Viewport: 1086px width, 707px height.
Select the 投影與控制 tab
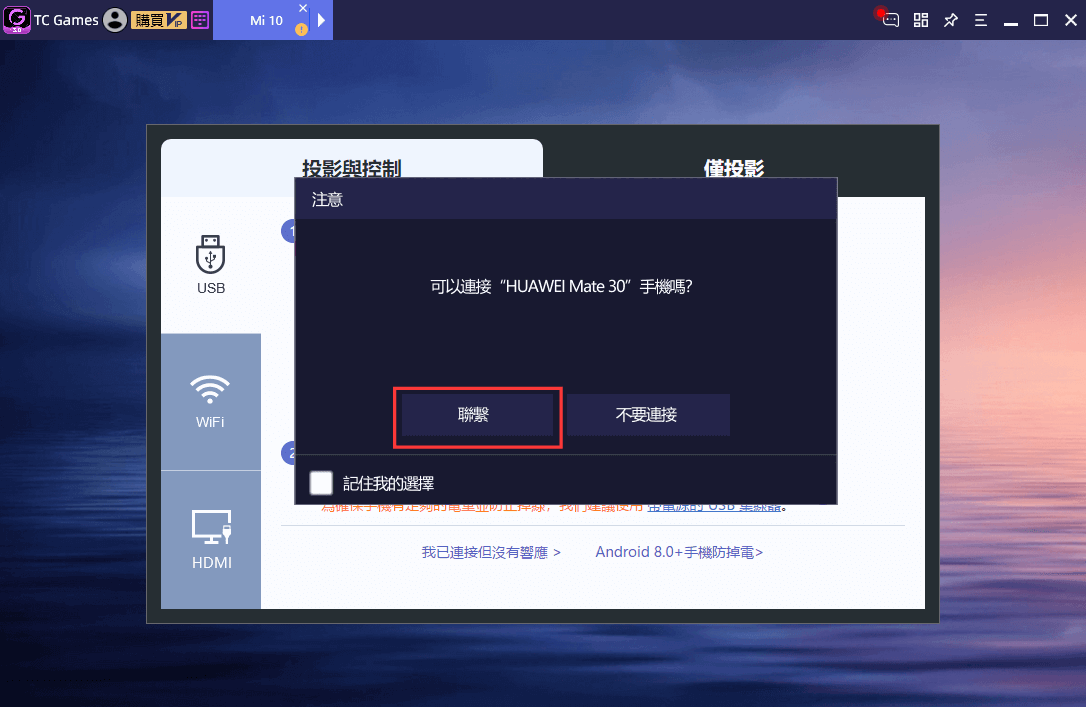[x=352, y=168]
